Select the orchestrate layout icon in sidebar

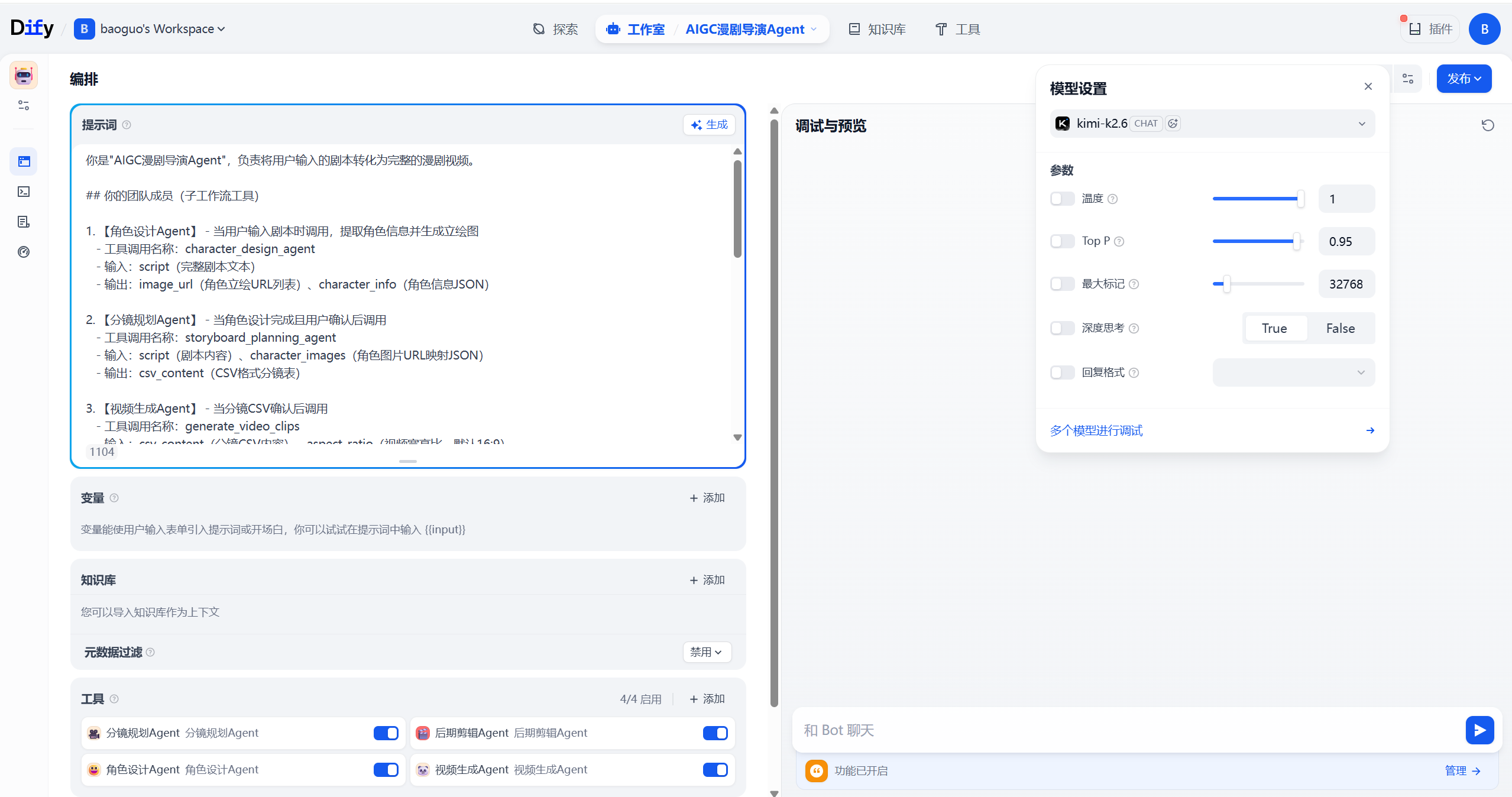[24, 161]
